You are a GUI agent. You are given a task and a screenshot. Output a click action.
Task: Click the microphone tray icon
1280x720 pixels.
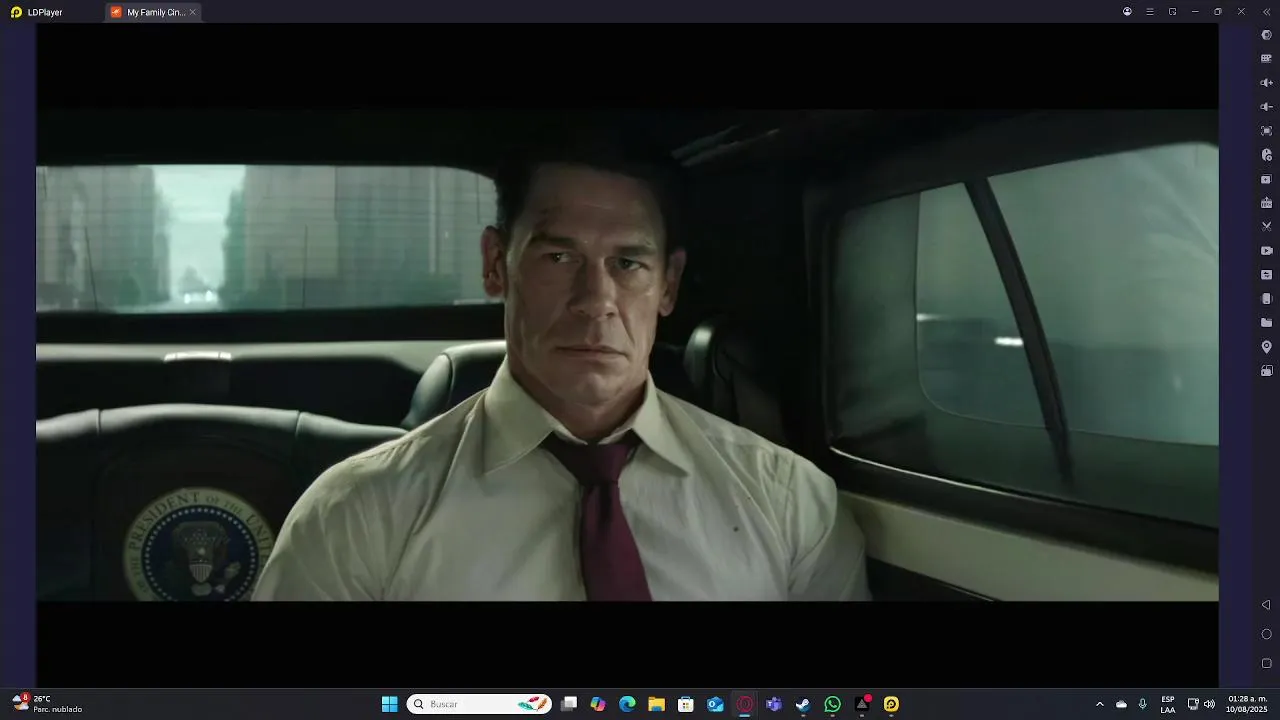1143,704
